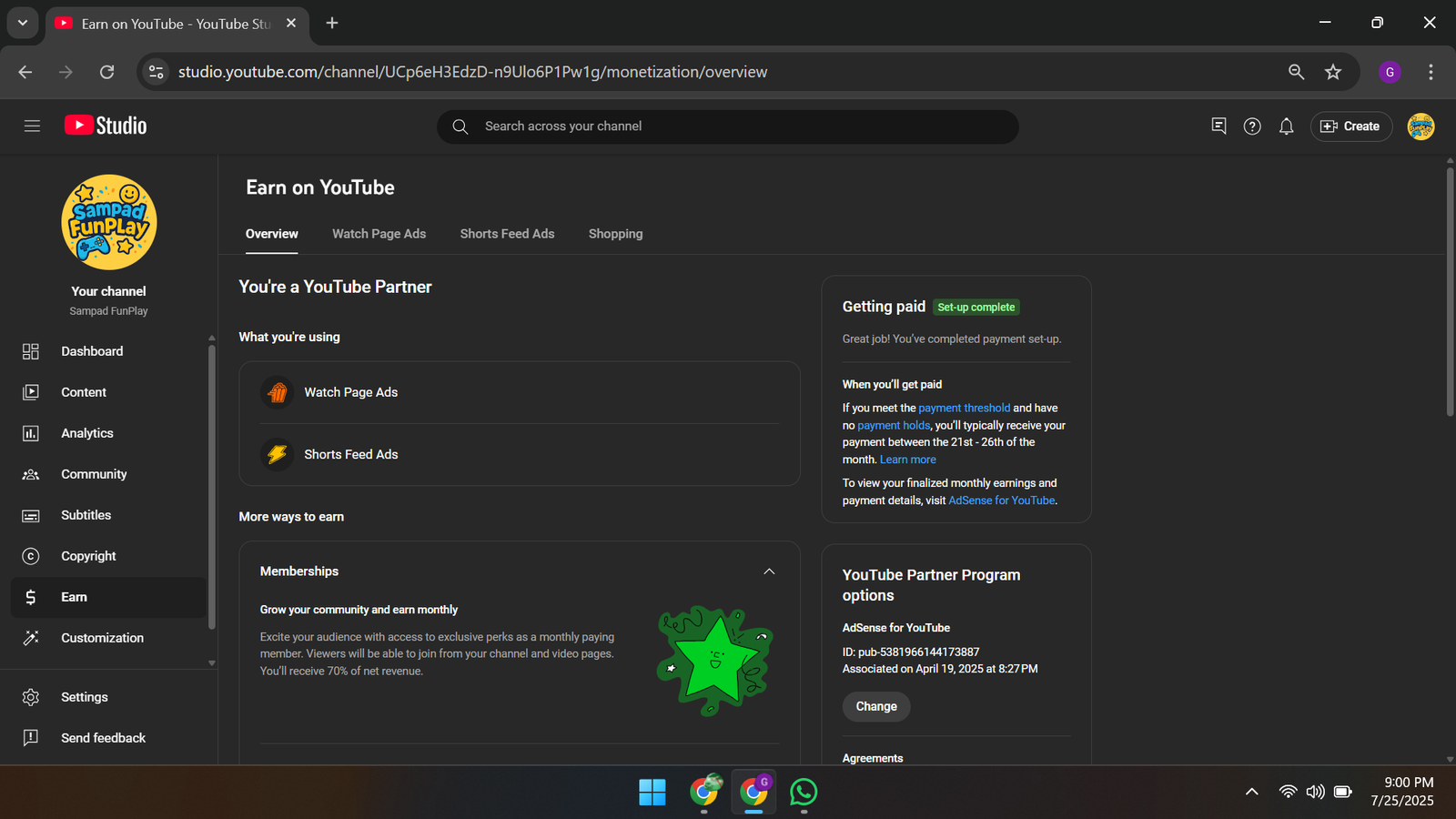This screenshot has height=819, width=1456.
Task: Click the Sampad FunPlay channel picture
Action: point(109,222)
